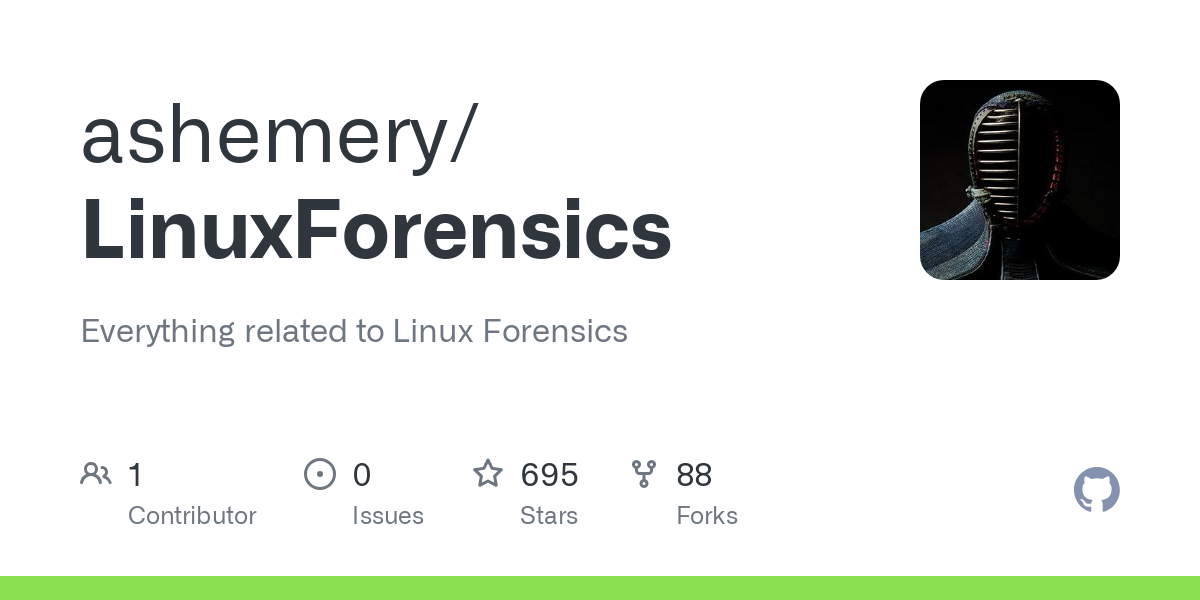The width and height of the screenshot is (1200, 600).
Task: Click the Forks label
Action: pyautogui.click(x=707, y=516)
